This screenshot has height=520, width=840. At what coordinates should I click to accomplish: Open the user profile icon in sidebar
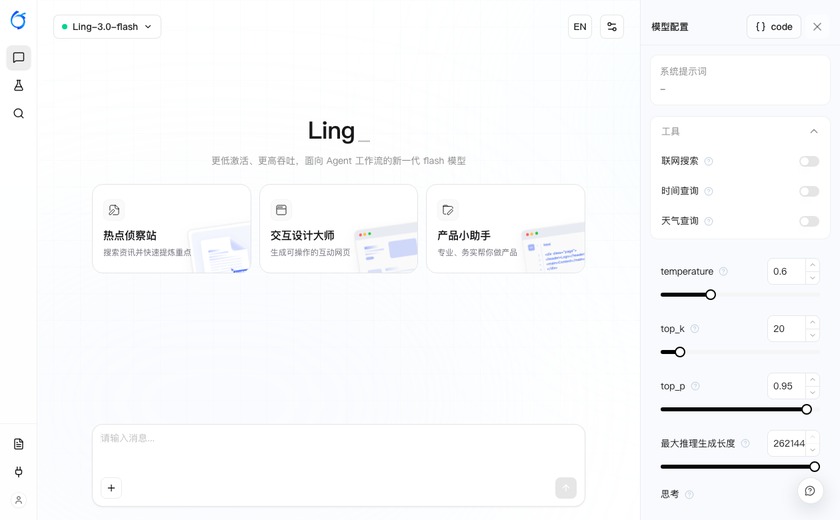tap(18, 500)
